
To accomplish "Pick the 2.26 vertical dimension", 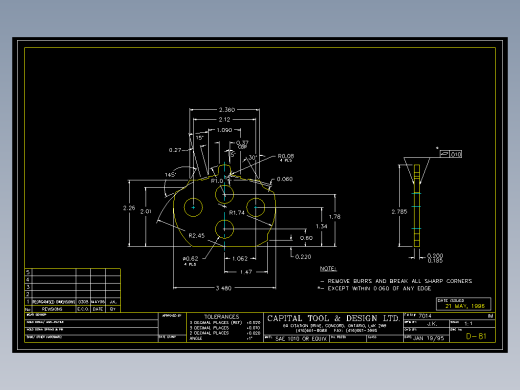I will coord(129,208).
